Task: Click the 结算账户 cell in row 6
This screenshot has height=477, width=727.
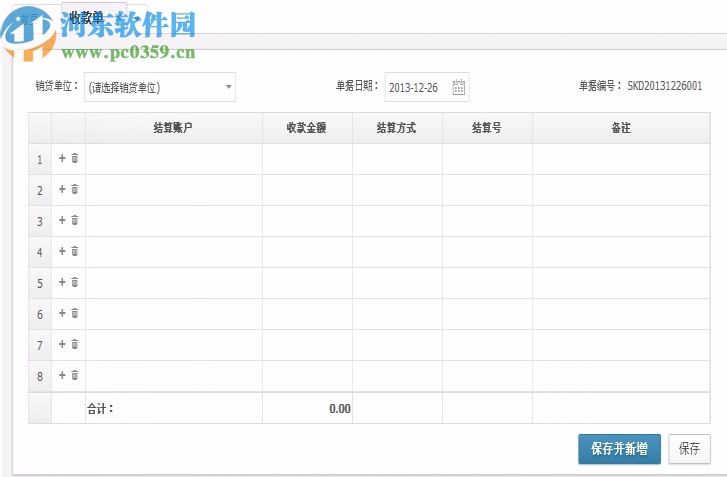Action: click(x=174, y=314)
